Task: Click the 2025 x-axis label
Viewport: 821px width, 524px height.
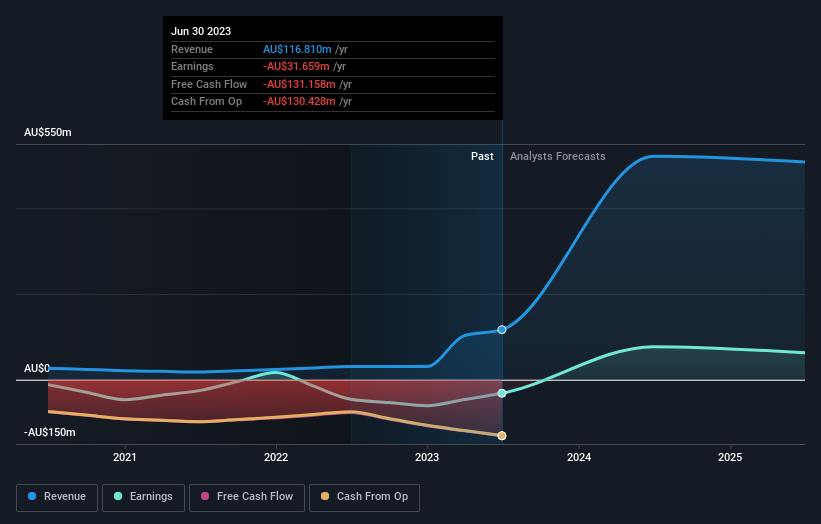Action: click(x=730, y=458)
